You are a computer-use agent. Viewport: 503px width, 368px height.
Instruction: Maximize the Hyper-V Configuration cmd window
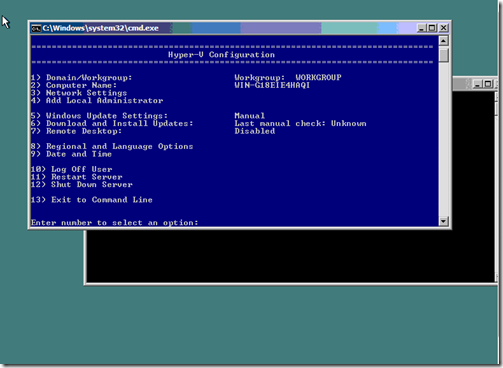click(x=432, y=28)
